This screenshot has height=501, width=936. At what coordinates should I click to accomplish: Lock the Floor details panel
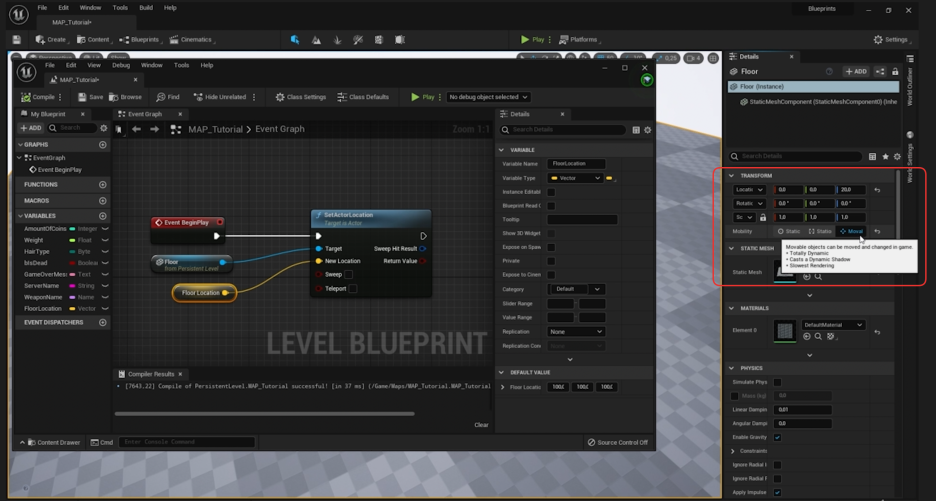click(895, 72)
